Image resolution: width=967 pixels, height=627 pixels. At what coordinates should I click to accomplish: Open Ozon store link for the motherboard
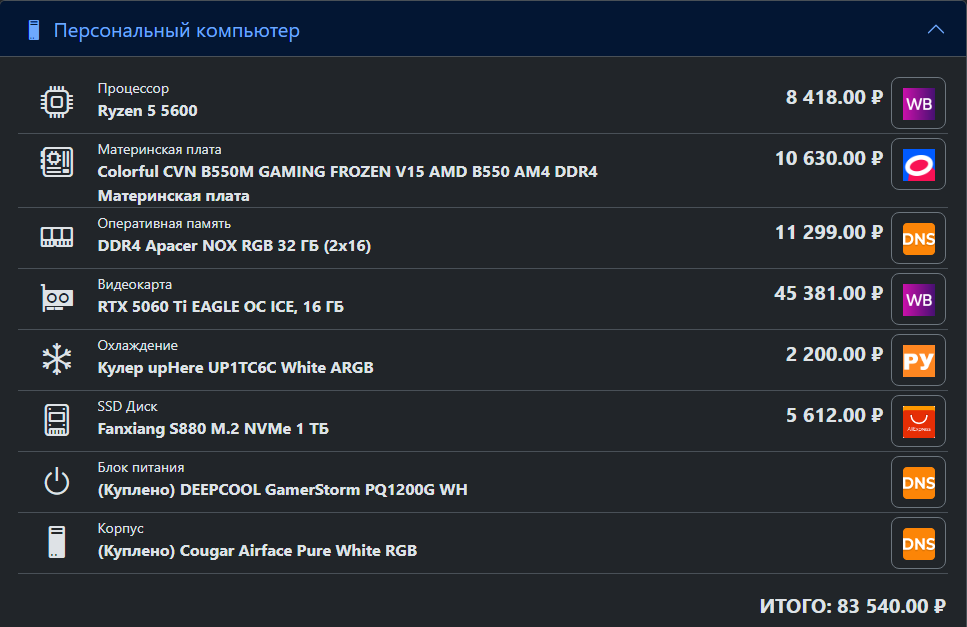click(x=918, y=164)
